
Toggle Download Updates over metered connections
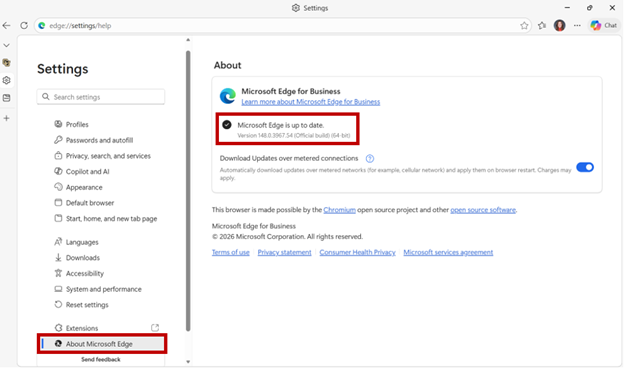tap(585, 167)
